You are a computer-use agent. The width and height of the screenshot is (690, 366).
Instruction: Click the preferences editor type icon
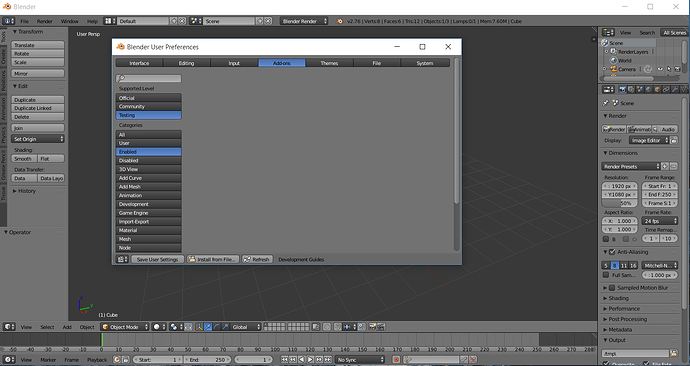click(122, 259)
